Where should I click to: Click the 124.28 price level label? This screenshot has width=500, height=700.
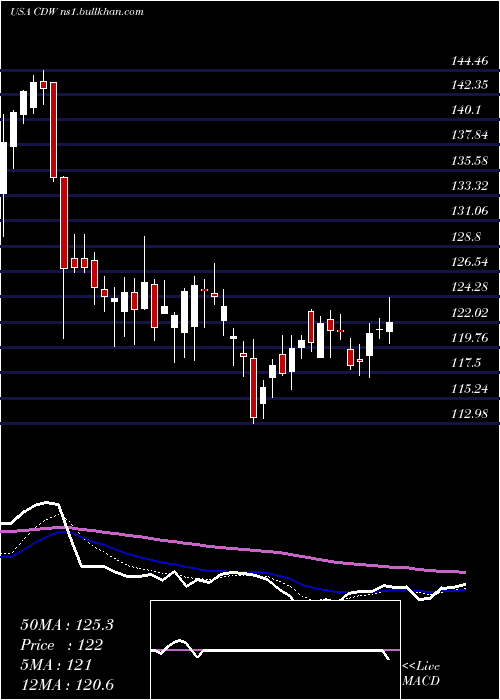(472, 287)
